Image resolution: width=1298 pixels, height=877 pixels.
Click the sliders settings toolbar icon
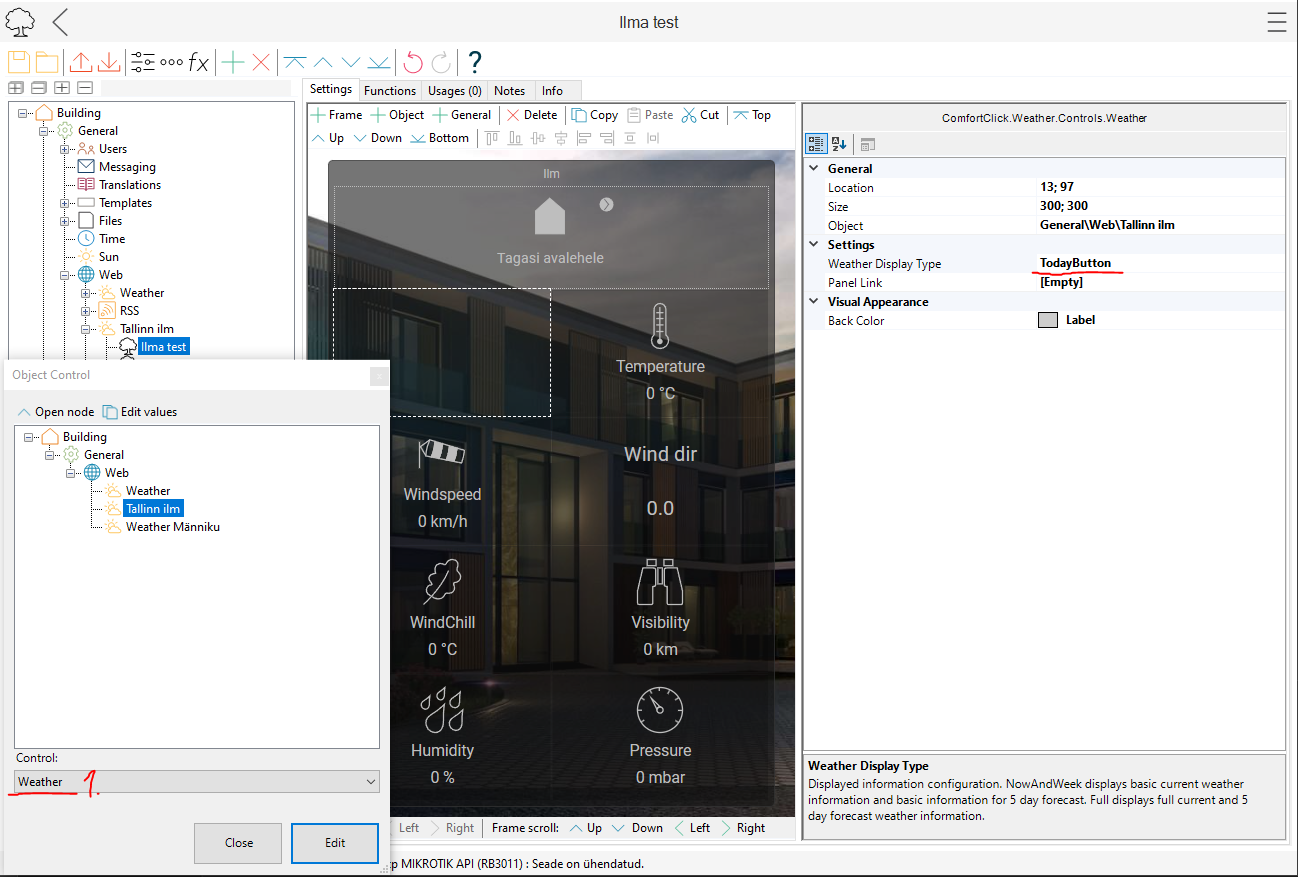(143, 62)
